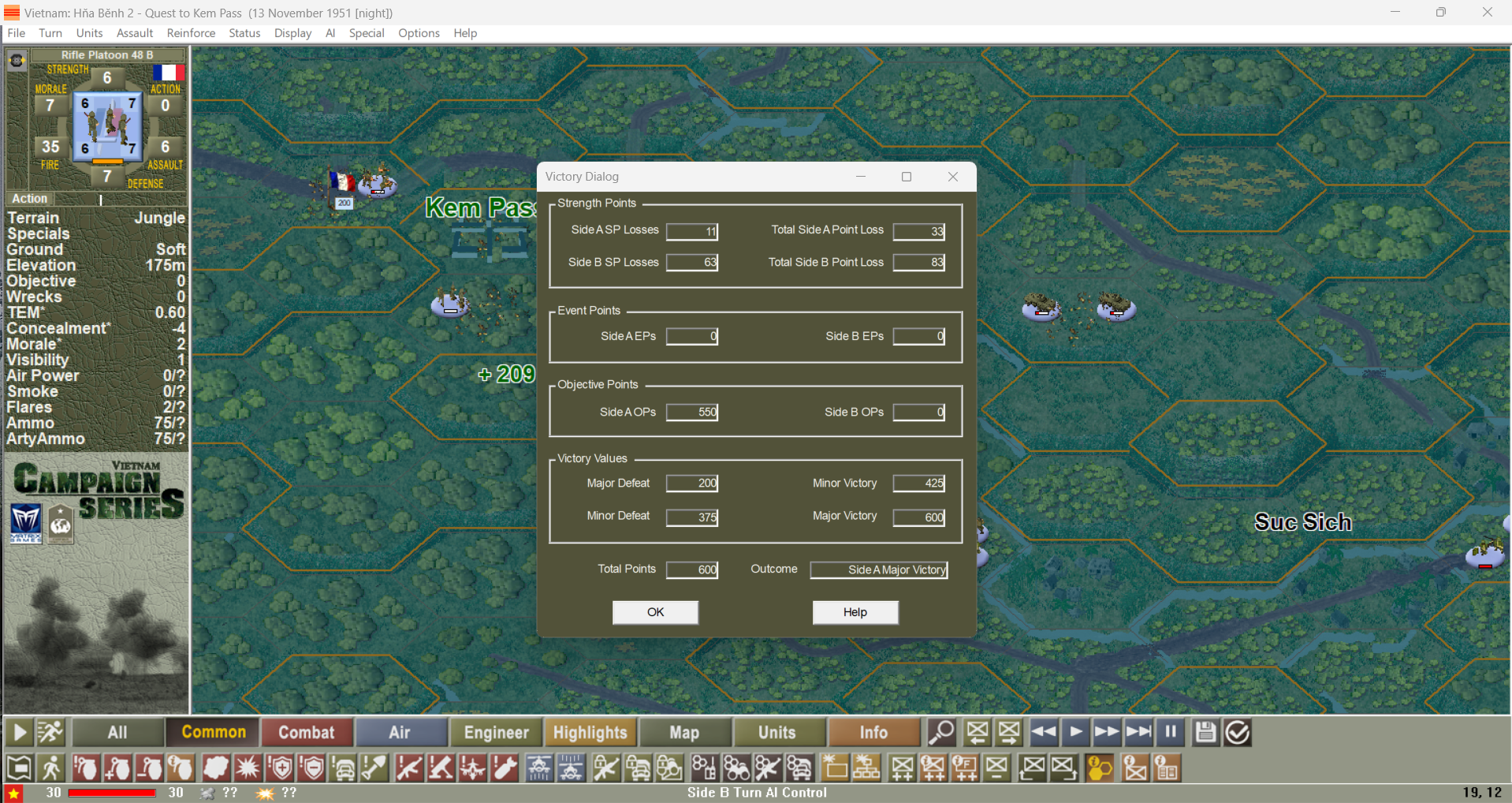Screen dimensions: 1512x803
Task: Click the Rifle Platoon unit portrait
Action: coord(108,126)
